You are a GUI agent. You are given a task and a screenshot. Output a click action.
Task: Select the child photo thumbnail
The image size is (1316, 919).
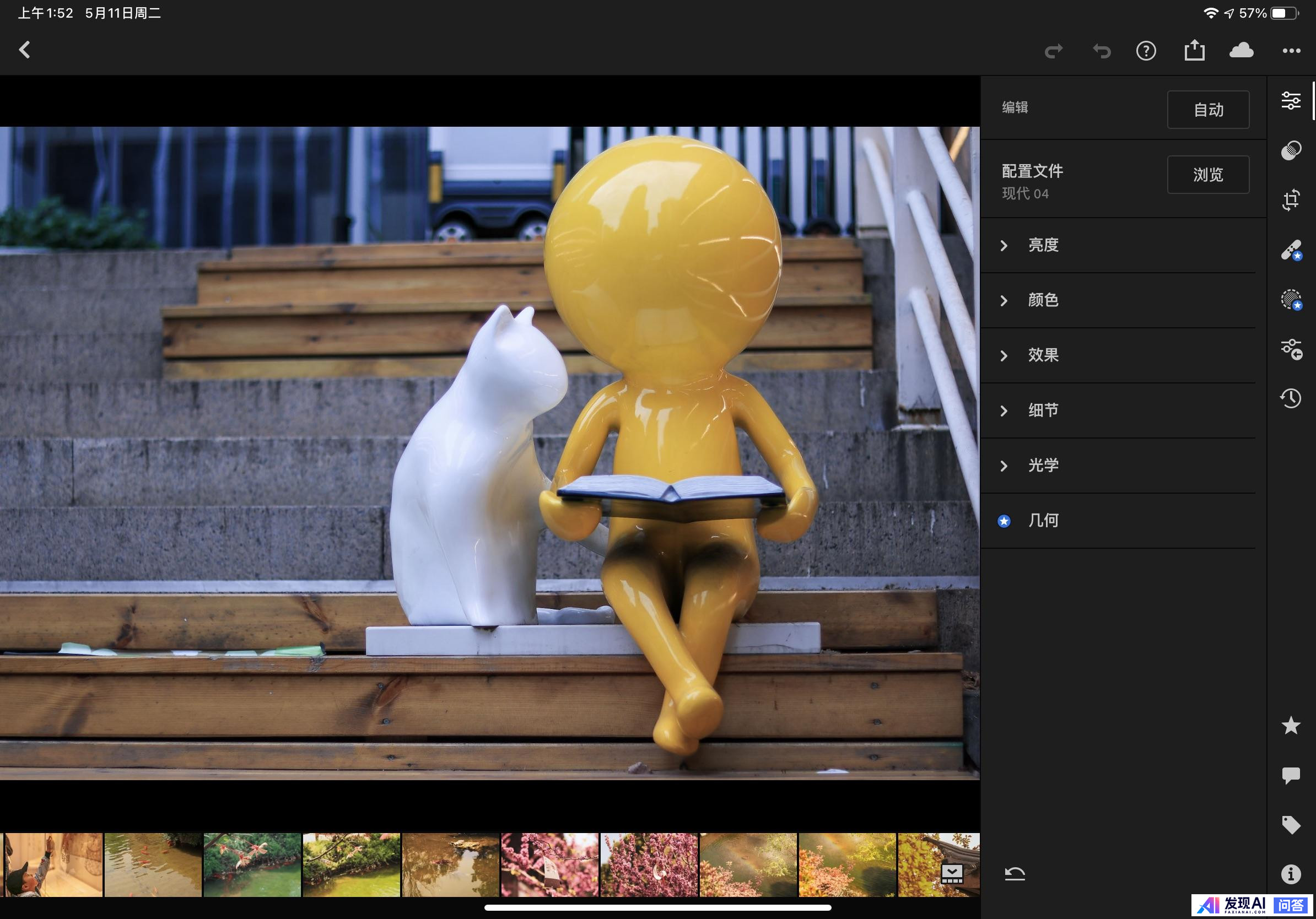53,864
